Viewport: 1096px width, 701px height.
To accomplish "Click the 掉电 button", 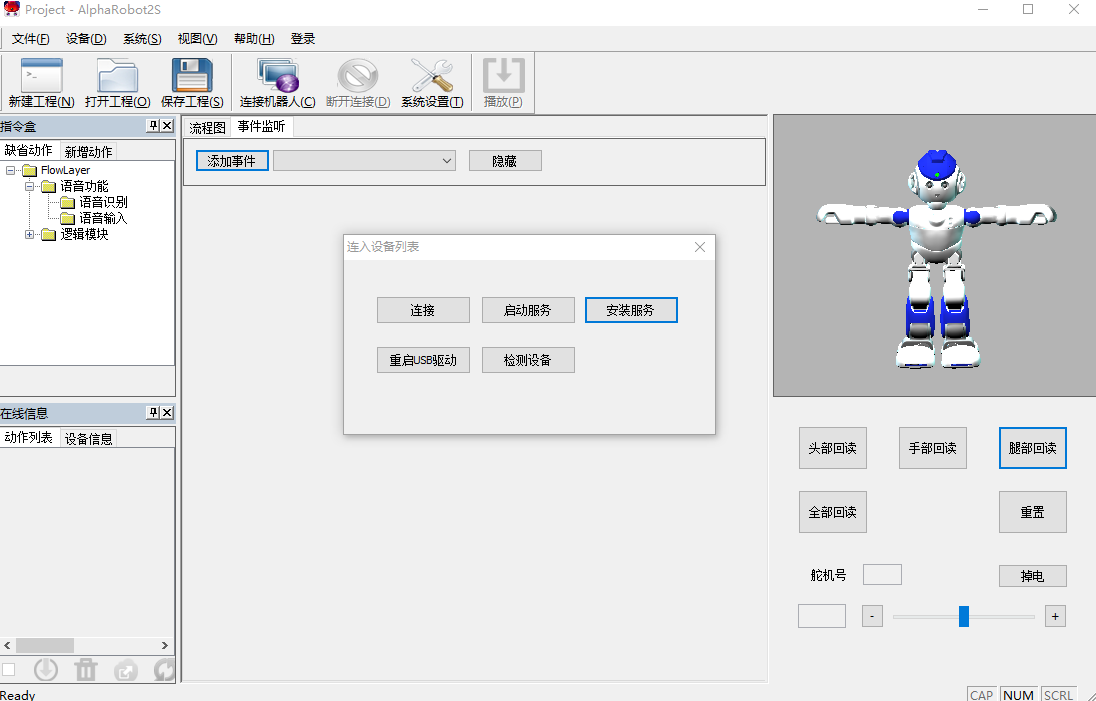I will (1032, 576).
